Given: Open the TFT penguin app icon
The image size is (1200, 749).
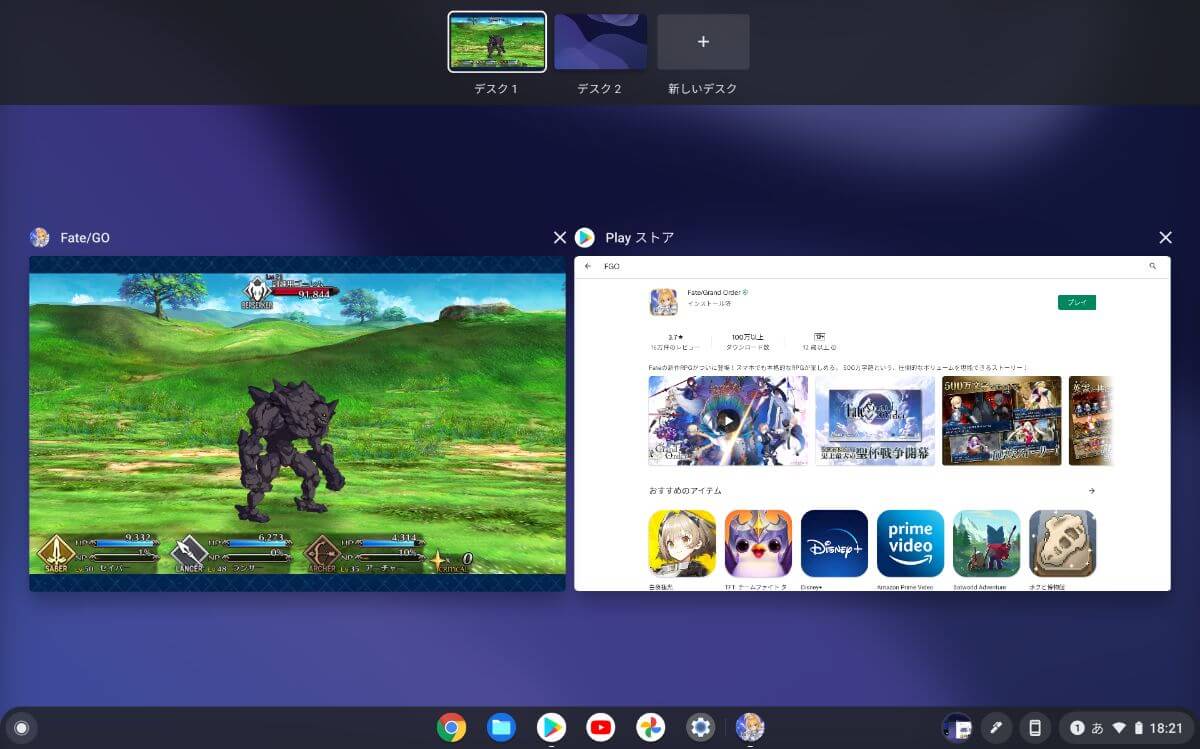Looking at the screenshot, I should tap(758, 544).
